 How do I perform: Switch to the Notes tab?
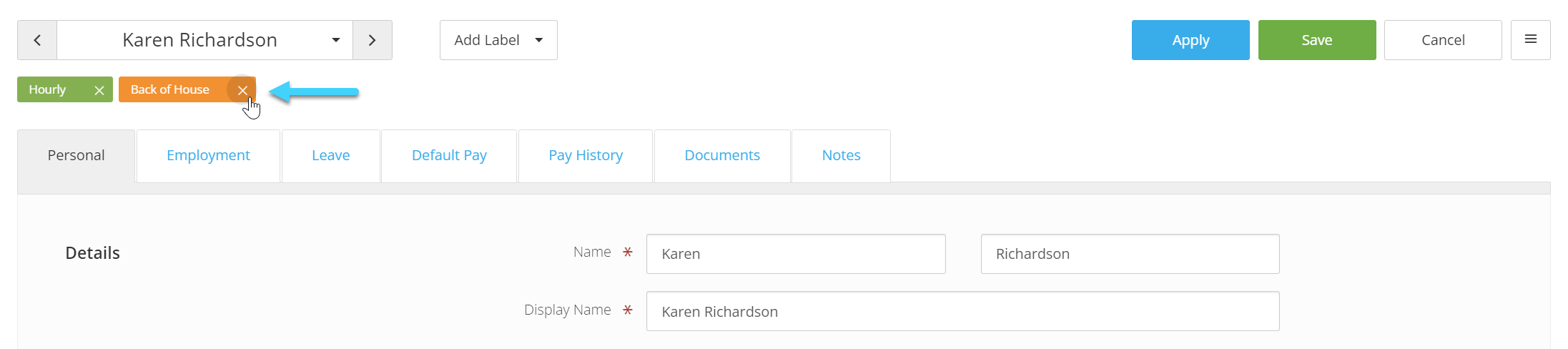pos(841,156)
